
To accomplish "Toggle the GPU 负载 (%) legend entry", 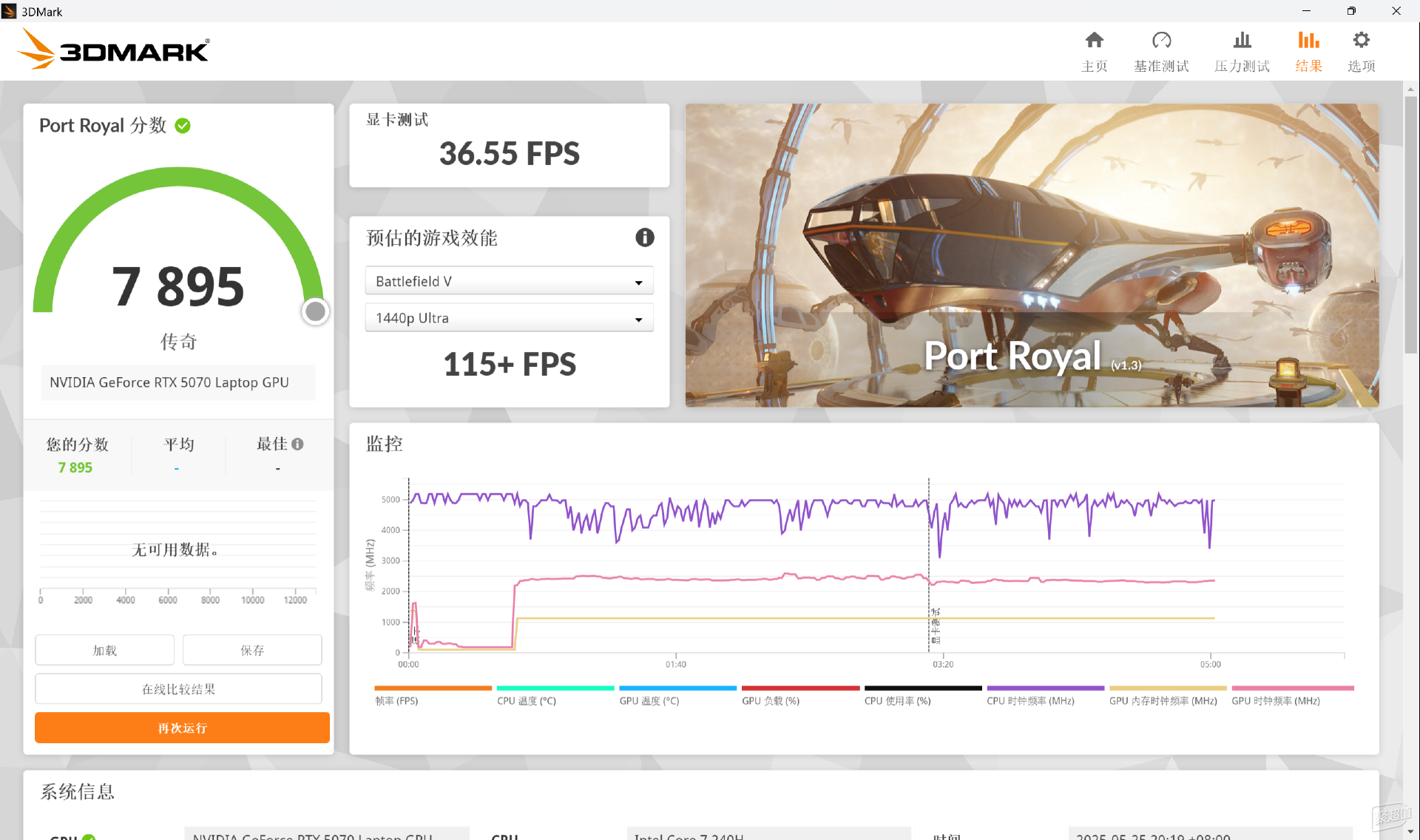I will click(x=800, y=695).
